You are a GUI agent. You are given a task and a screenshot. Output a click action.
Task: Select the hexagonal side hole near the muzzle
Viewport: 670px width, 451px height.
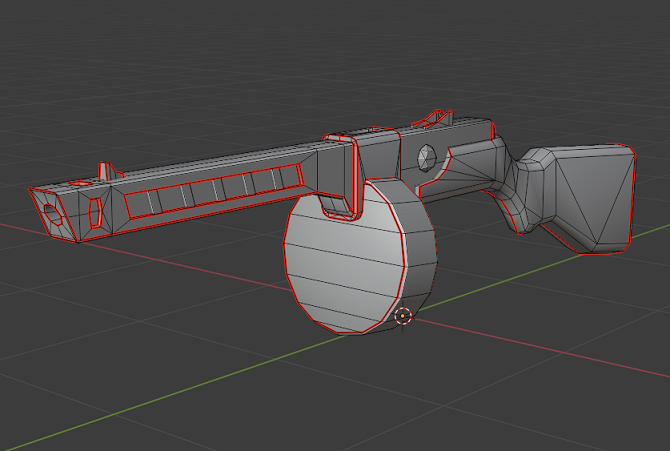click(96, 212)
